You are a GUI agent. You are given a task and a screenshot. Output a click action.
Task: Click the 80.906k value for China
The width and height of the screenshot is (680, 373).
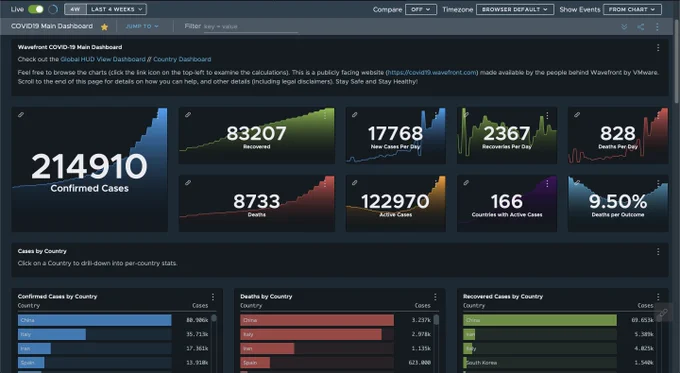coord(197,320)
